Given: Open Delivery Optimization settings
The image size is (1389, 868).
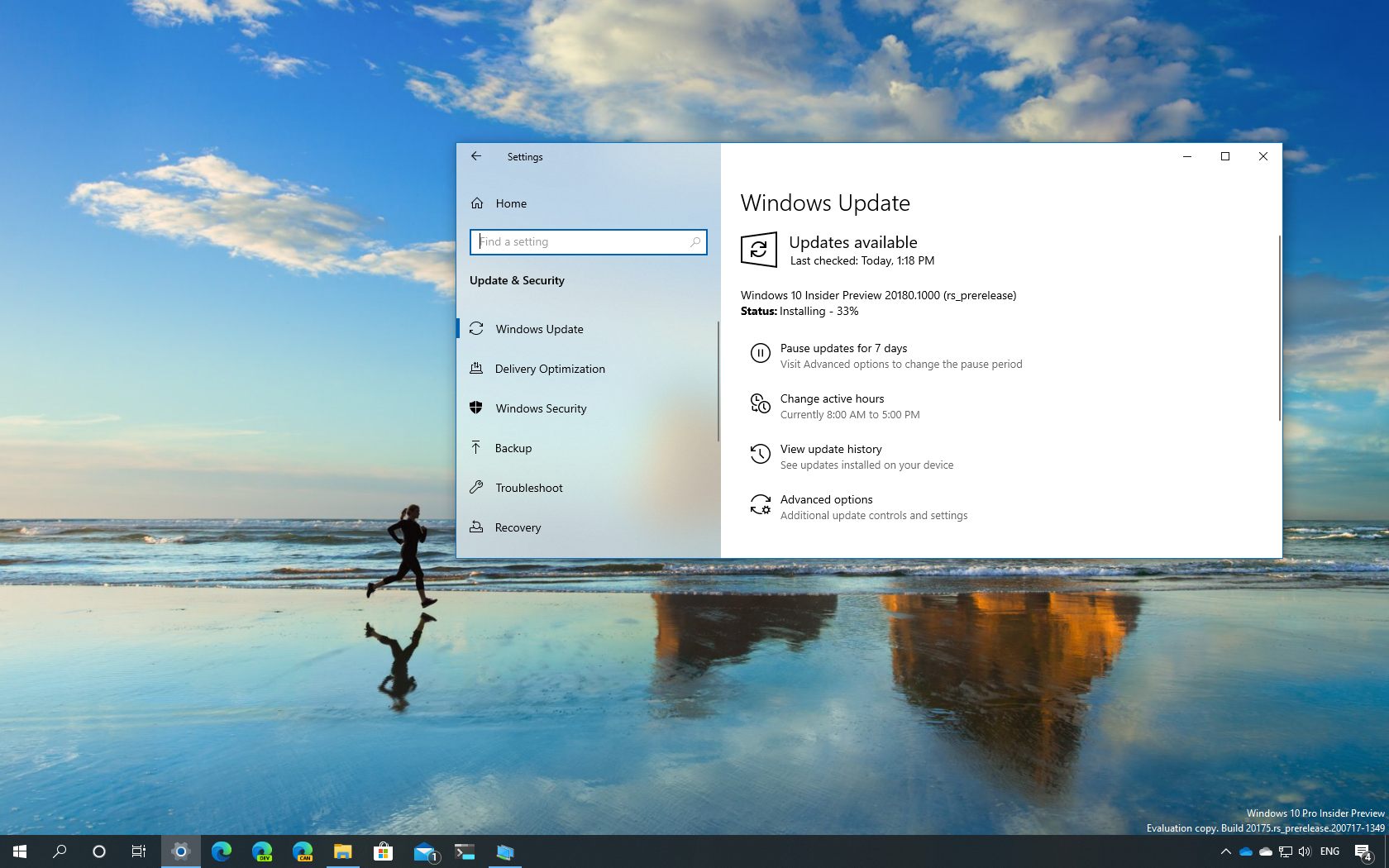Looking at the screenshot, I should point(549,369).
